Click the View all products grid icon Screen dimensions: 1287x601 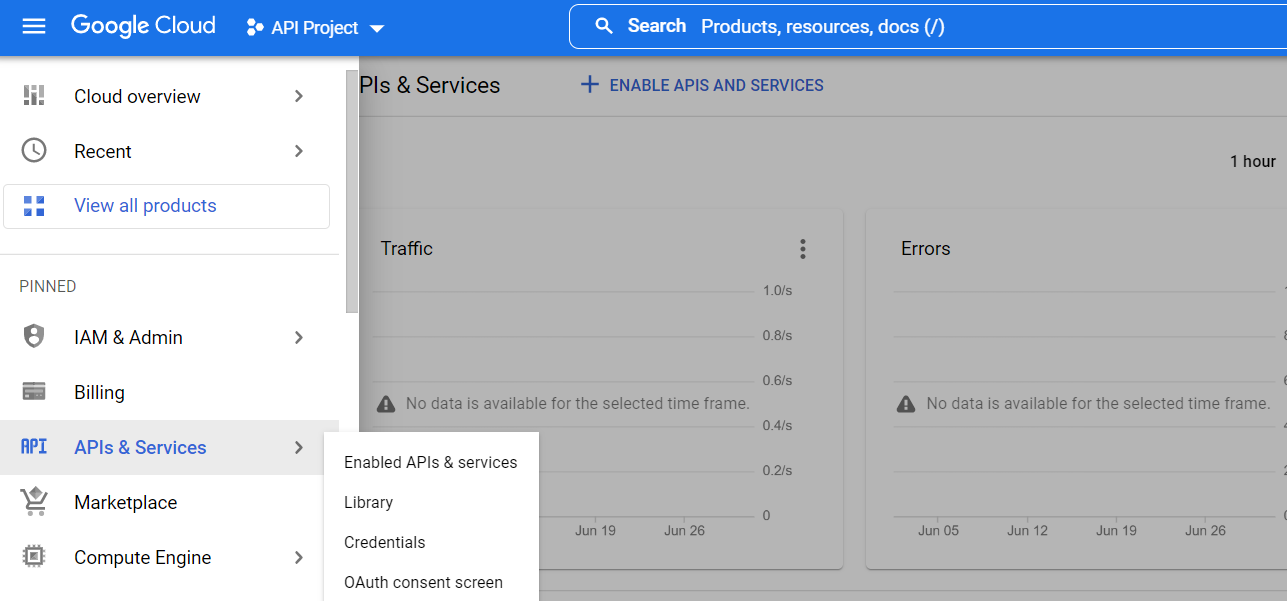coord(34,206)
